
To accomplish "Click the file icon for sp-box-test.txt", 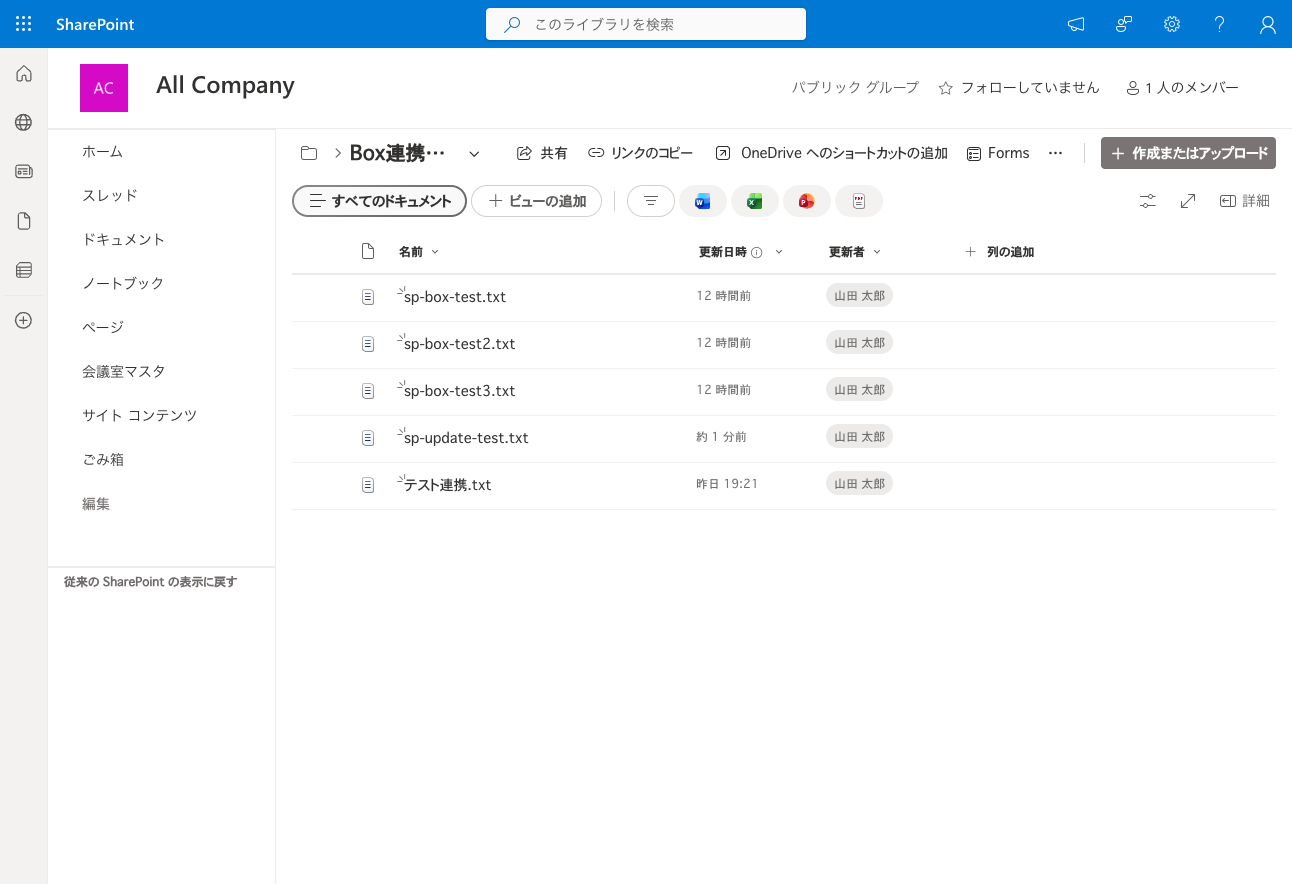I will [368, 297].
